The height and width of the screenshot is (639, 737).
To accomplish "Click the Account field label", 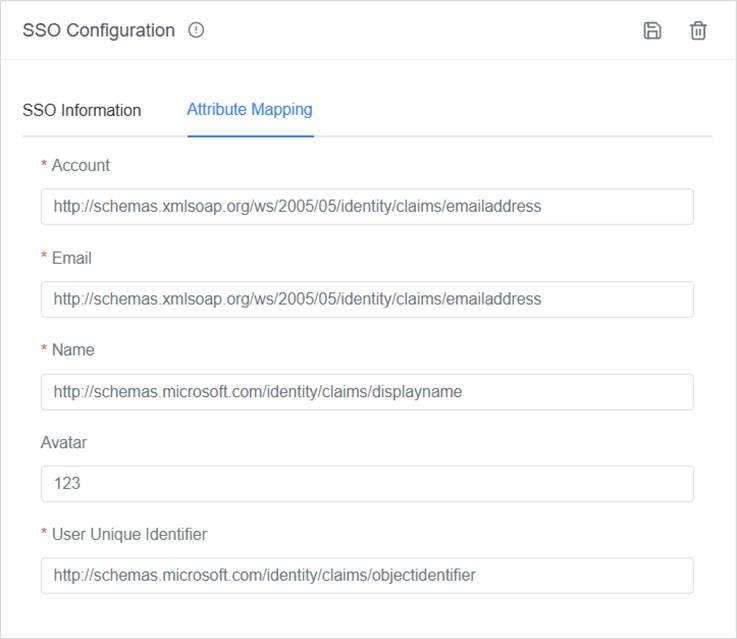I will tap(81, 165).
